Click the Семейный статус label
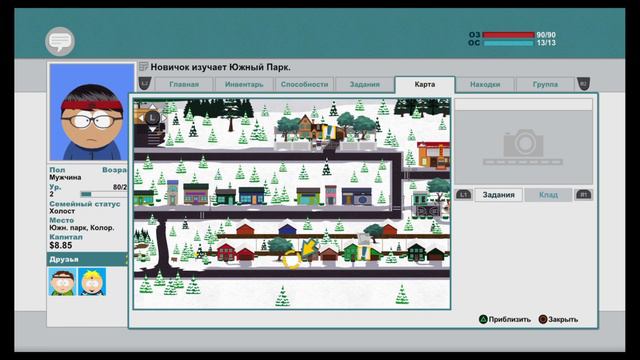Viewport: 640px width, 360px height. (x=85, y=204)
